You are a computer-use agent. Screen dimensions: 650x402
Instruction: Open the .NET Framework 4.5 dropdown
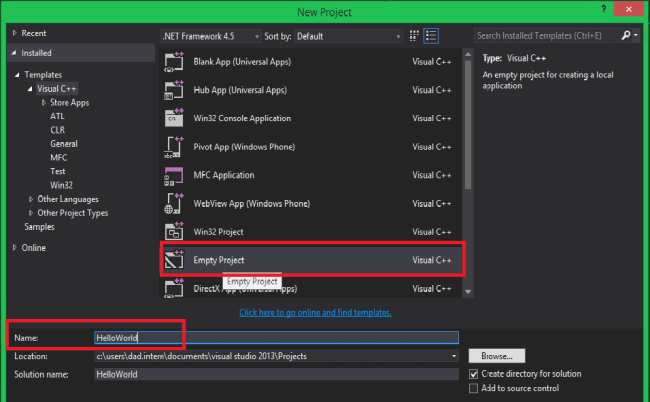pos(211,36)
